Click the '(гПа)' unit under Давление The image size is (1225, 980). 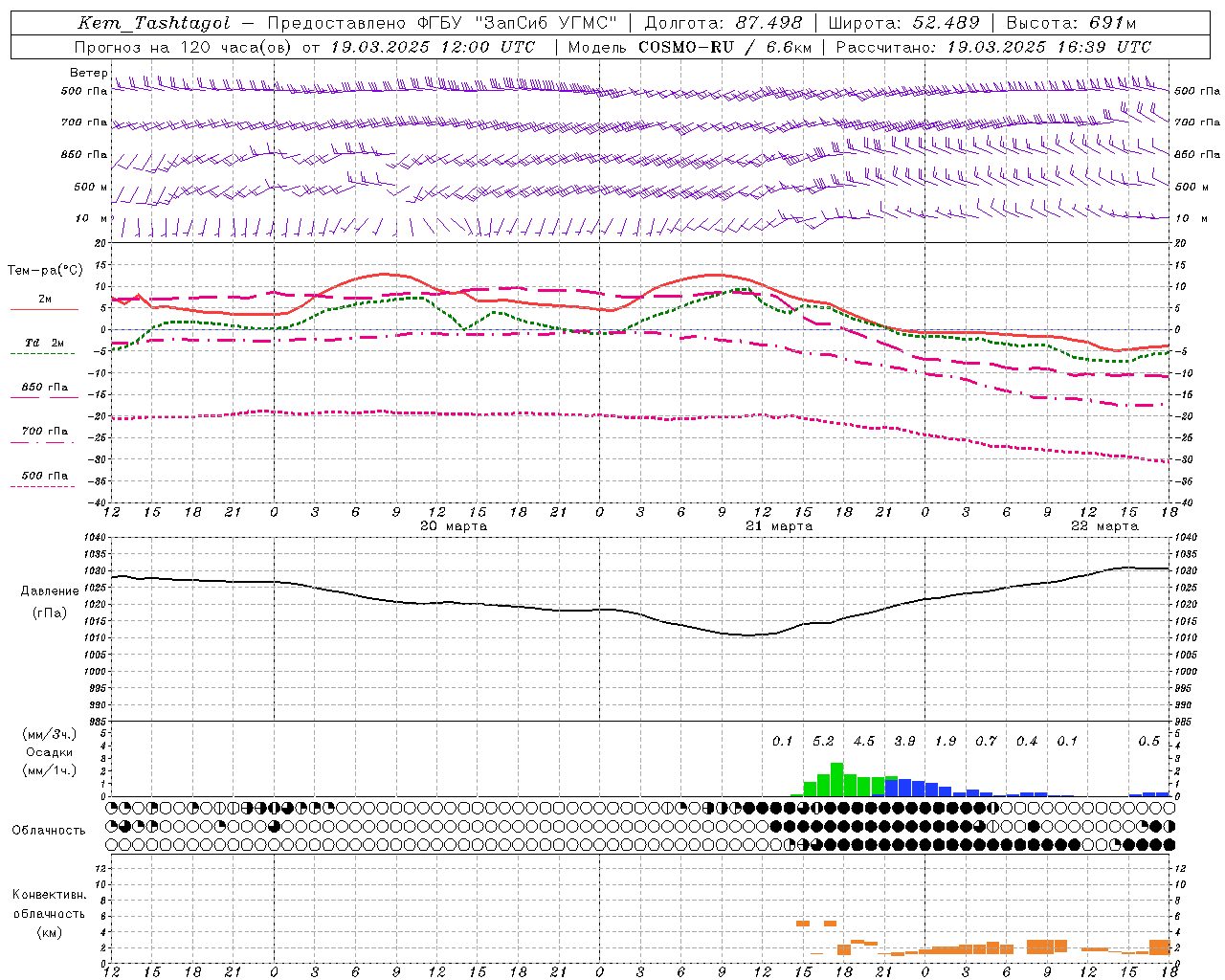[50, 613]
